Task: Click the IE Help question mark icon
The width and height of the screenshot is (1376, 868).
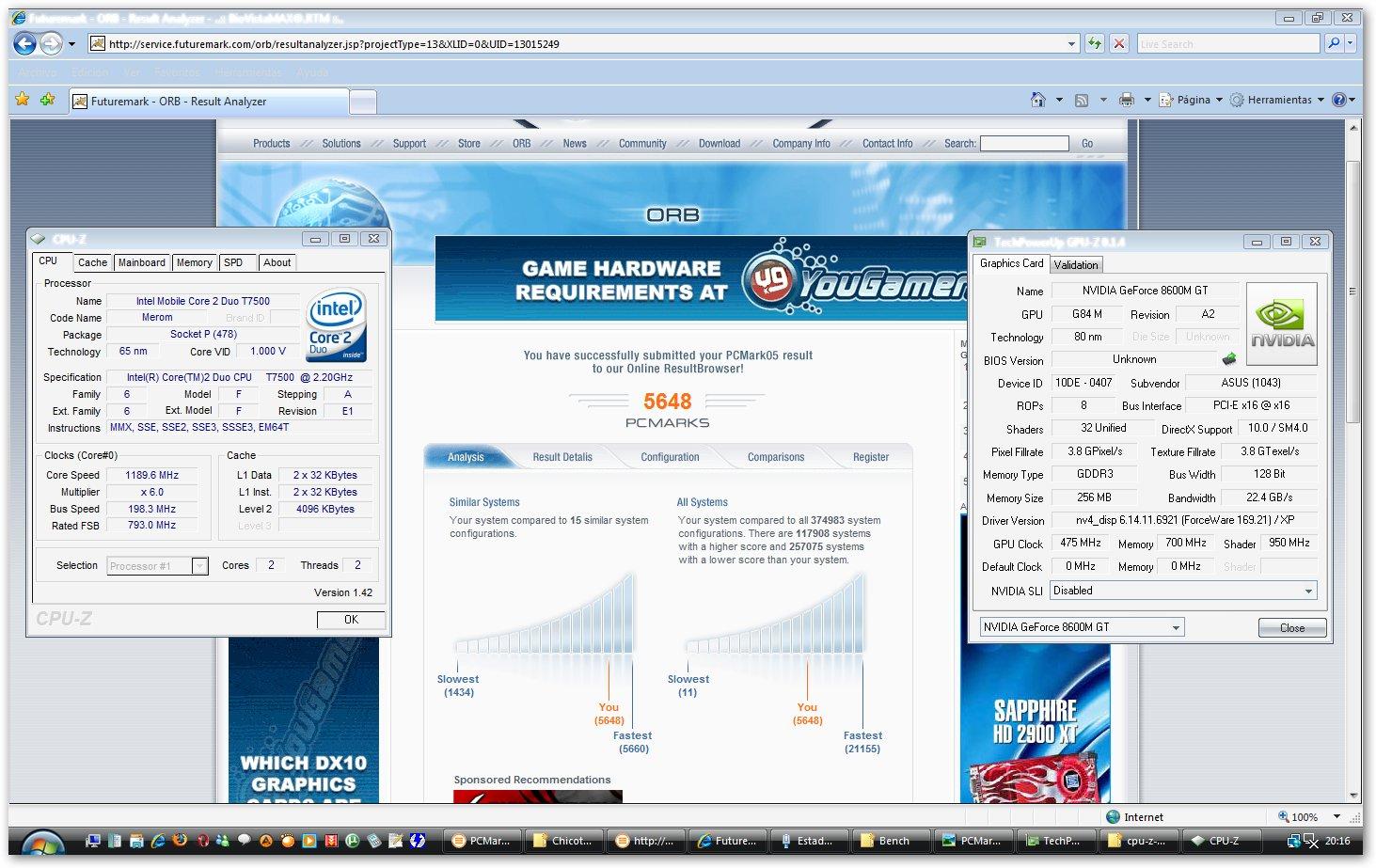Action: click(1339, 100)
